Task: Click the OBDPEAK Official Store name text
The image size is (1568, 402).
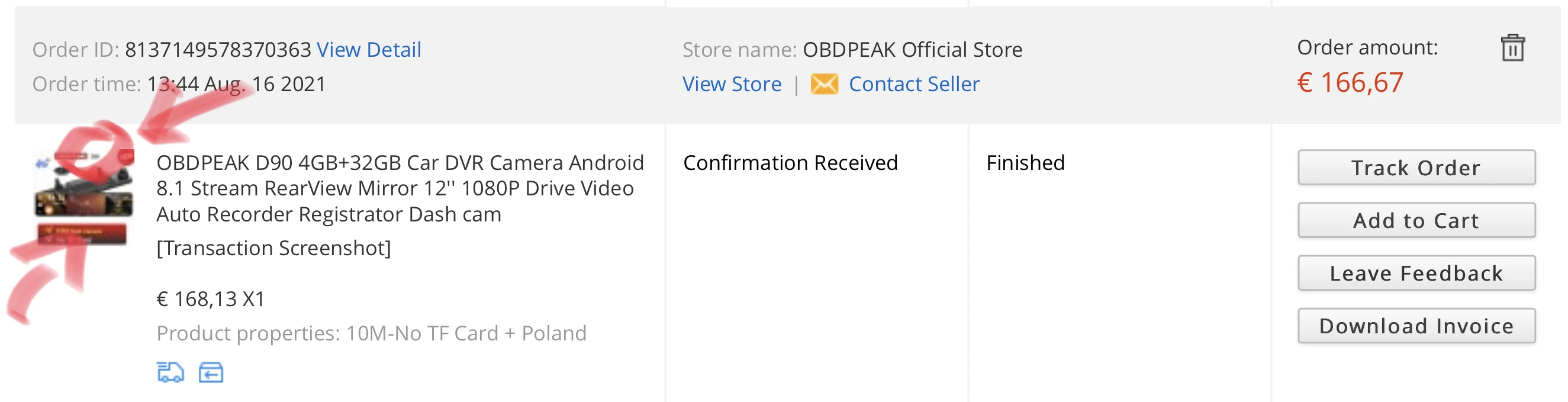Action: 912,49
